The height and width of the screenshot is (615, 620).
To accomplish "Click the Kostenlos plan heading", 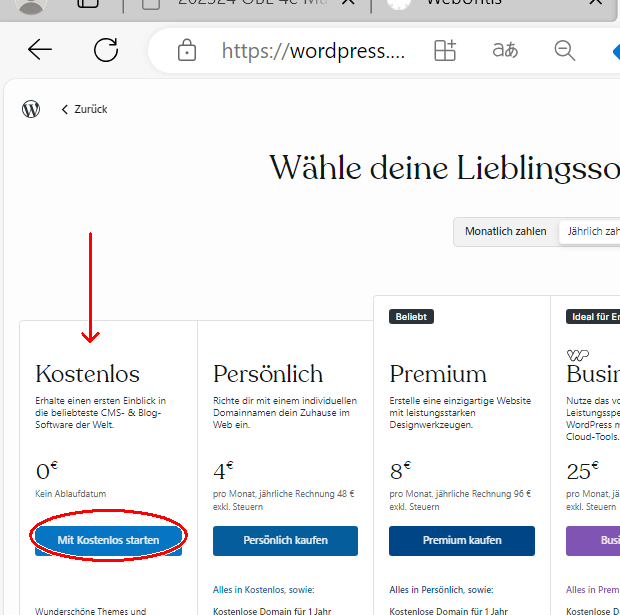I will tap(87, 374).
